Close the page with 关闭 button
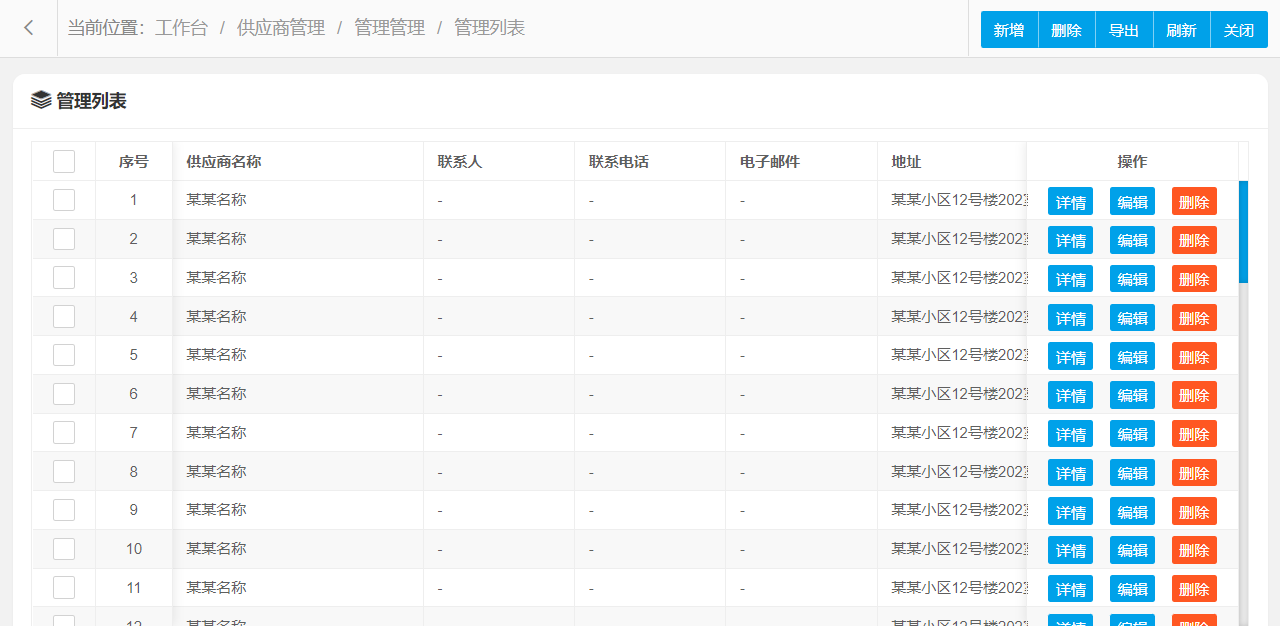The width and height of the screenshot is (1280, 626). click(1239, 30)
